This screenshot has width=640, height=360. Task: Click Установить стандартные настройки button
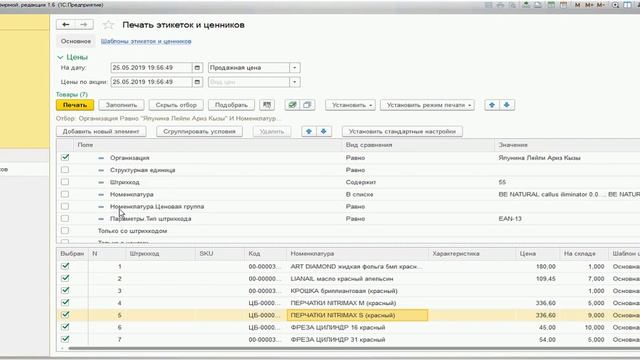click(402, 131)
